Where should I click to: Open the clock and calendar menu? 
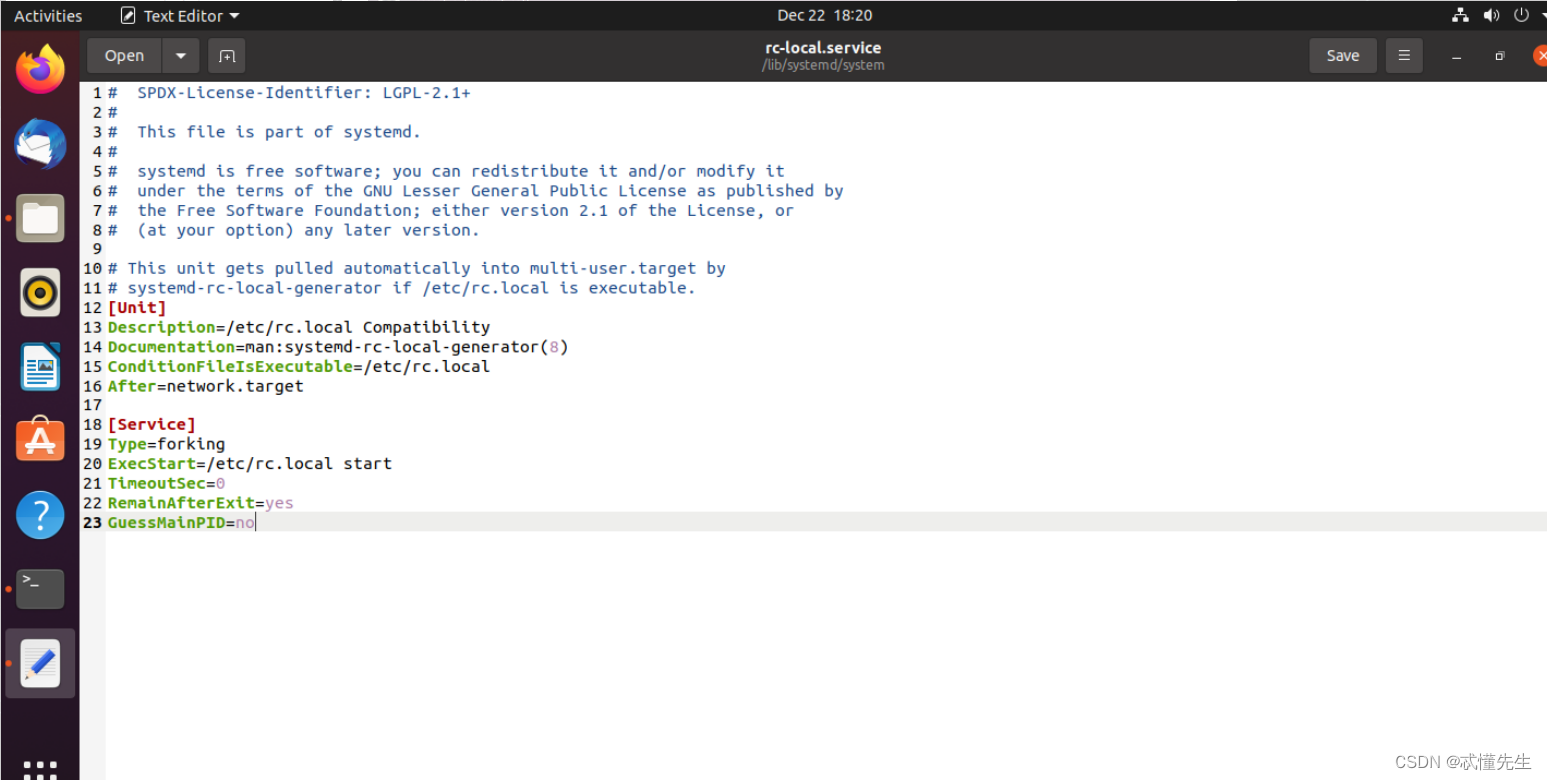point(824,15)
